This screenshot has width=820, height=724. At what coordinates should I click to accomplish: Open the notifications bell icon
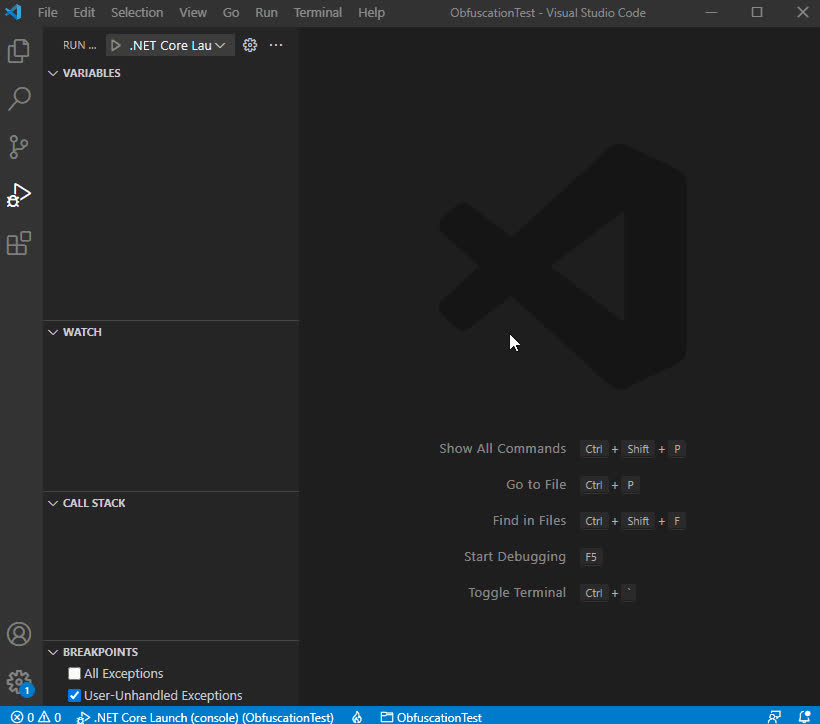[x=806, y=717]
